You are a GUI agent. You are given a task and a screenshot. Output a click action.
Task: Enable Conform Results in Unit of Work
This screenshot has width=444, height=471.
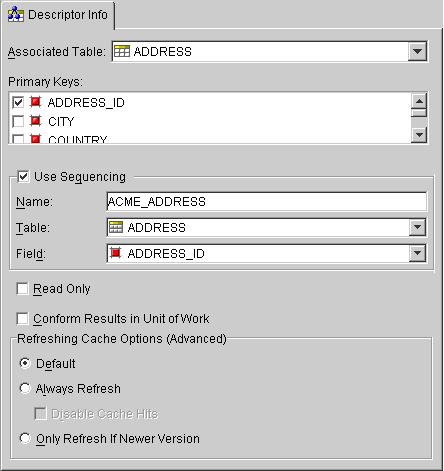click(22, 318)
